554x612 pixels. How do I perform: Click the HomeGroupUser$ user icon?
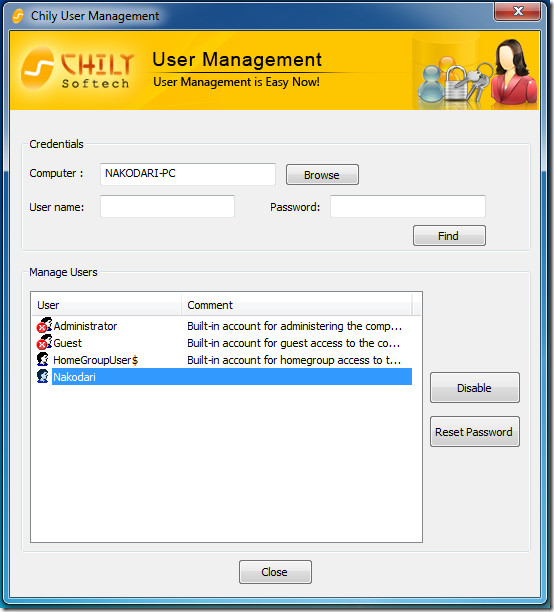[x=43, y=359]
